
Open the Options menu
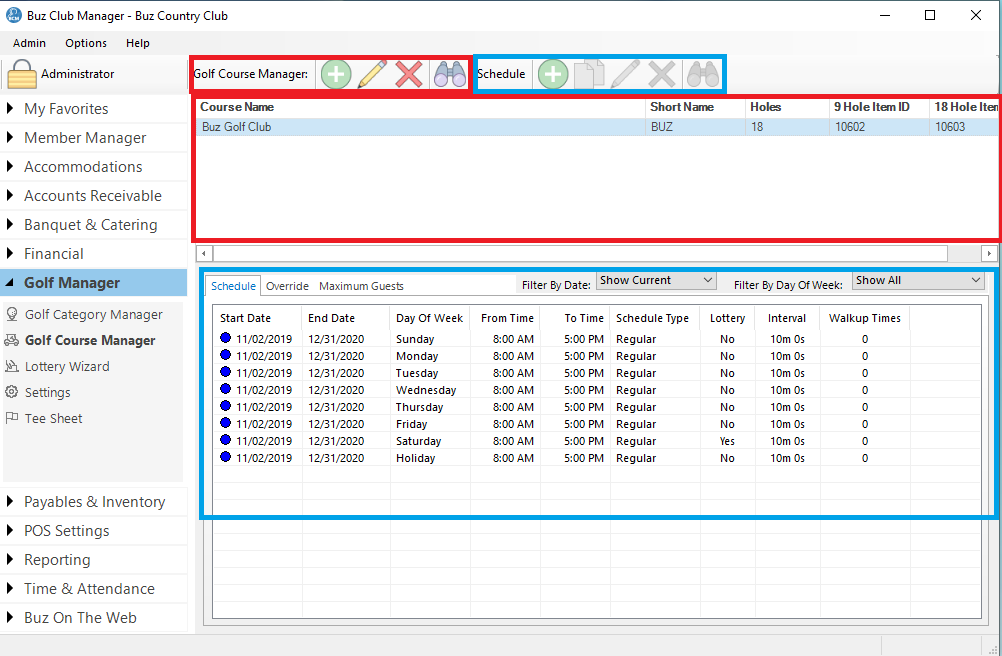pos(86,43)
